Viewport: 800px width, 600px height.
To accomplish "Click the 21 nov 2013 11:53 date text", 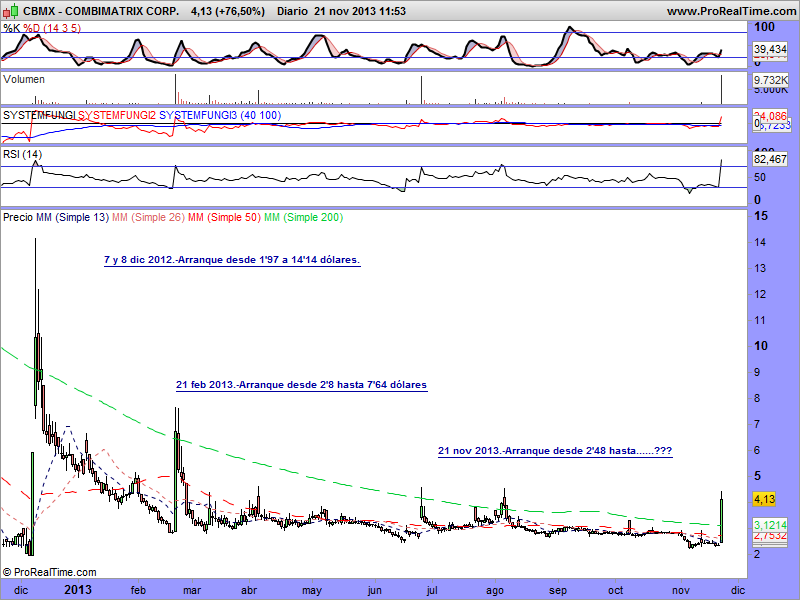I will coord(360,11).
